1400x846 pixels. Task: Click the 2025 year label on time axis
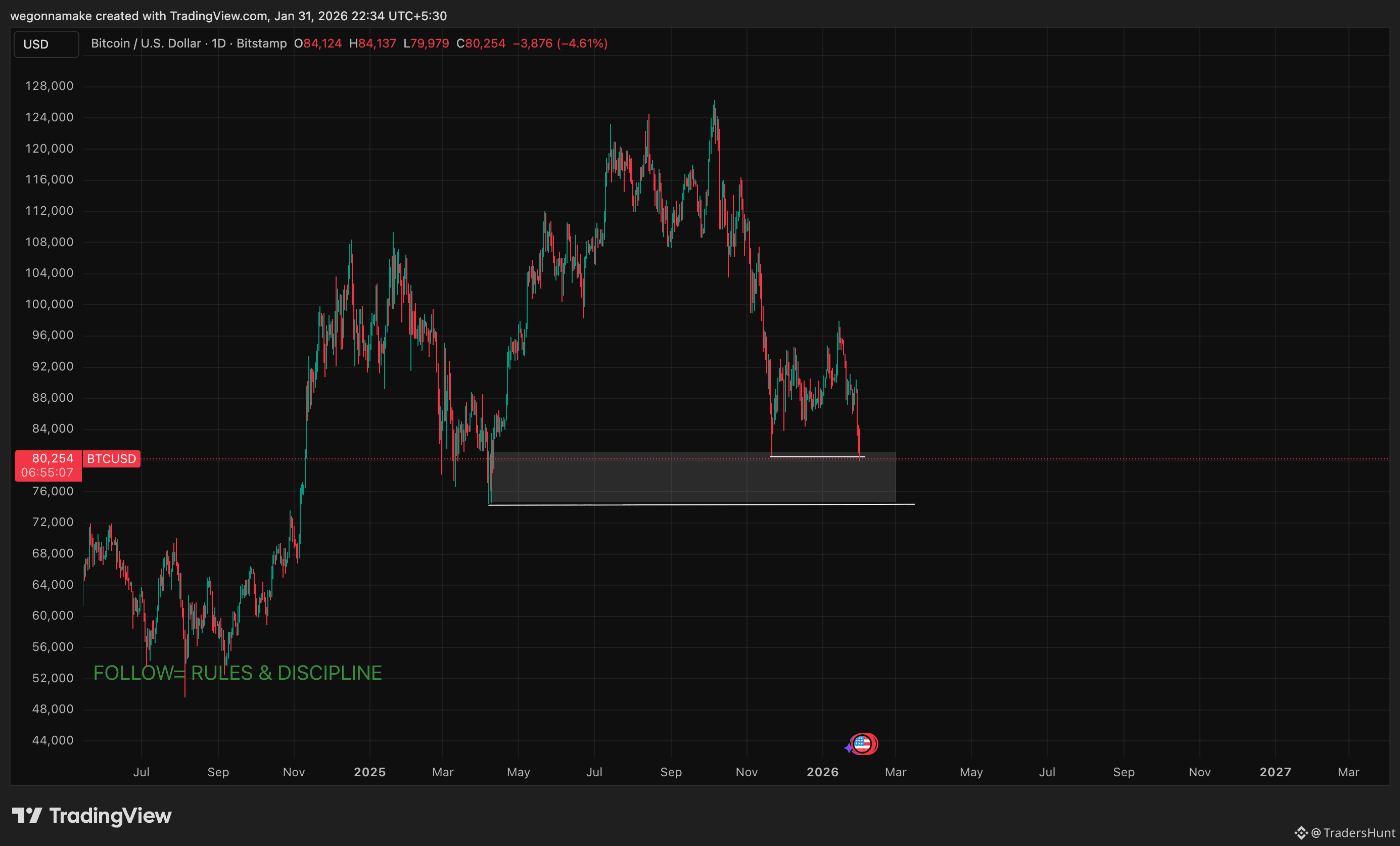370,772
